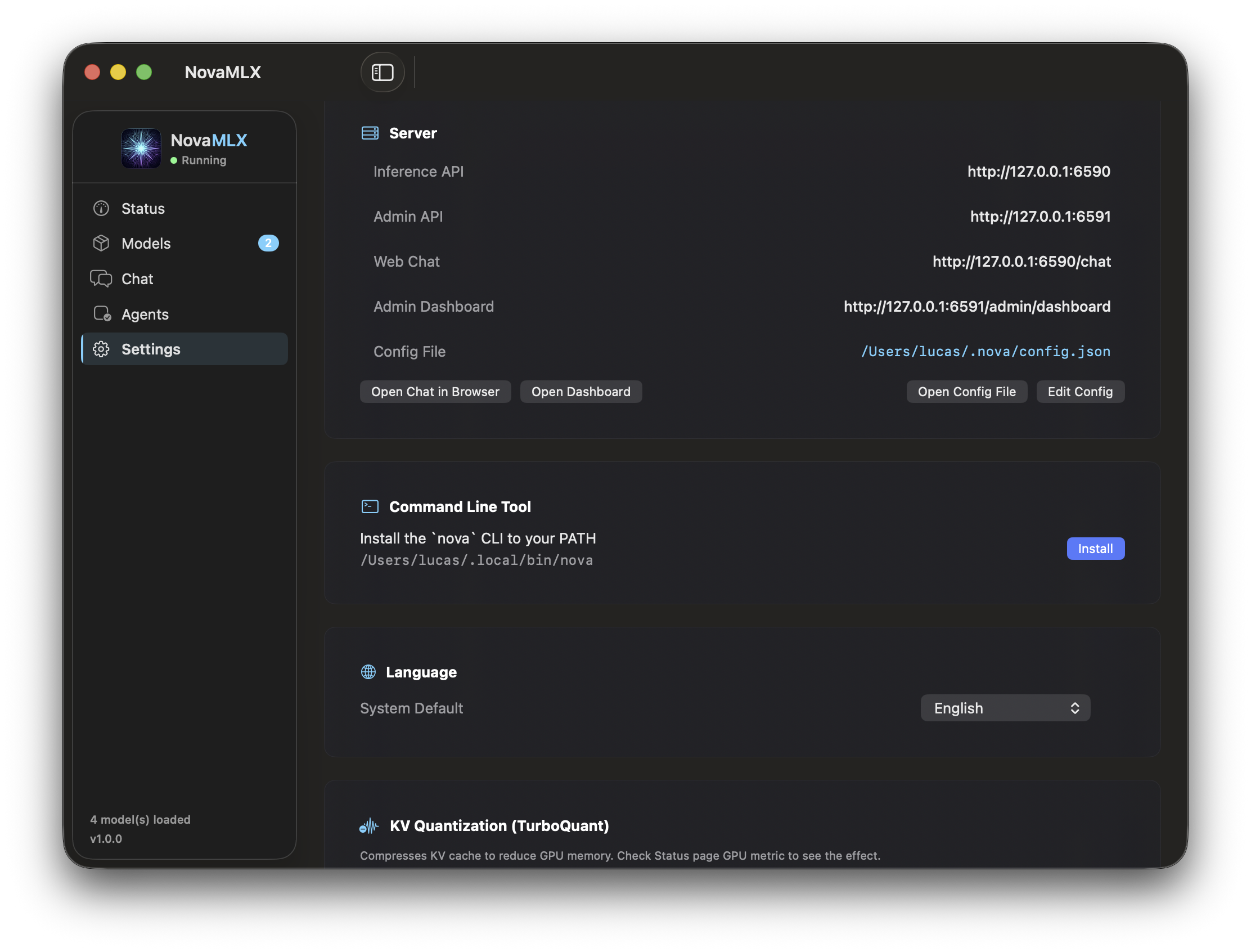
Task: Click the NovaMLX starburst logo
Action: (x=141, y=149)
